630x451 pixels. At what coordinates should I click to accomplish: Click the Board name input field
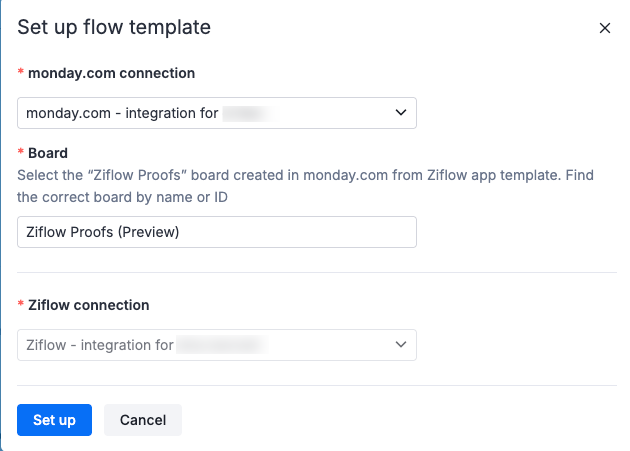(x=216, y=232)
